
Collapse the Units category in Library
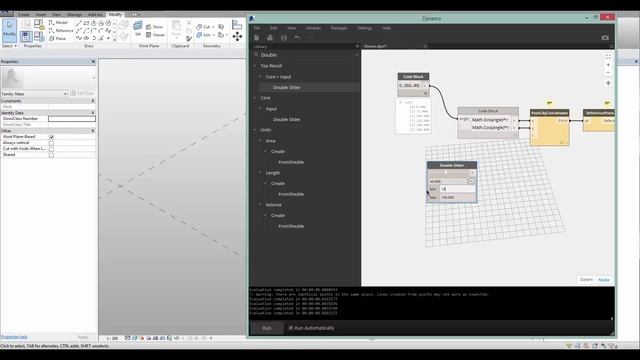coord(255,130)
